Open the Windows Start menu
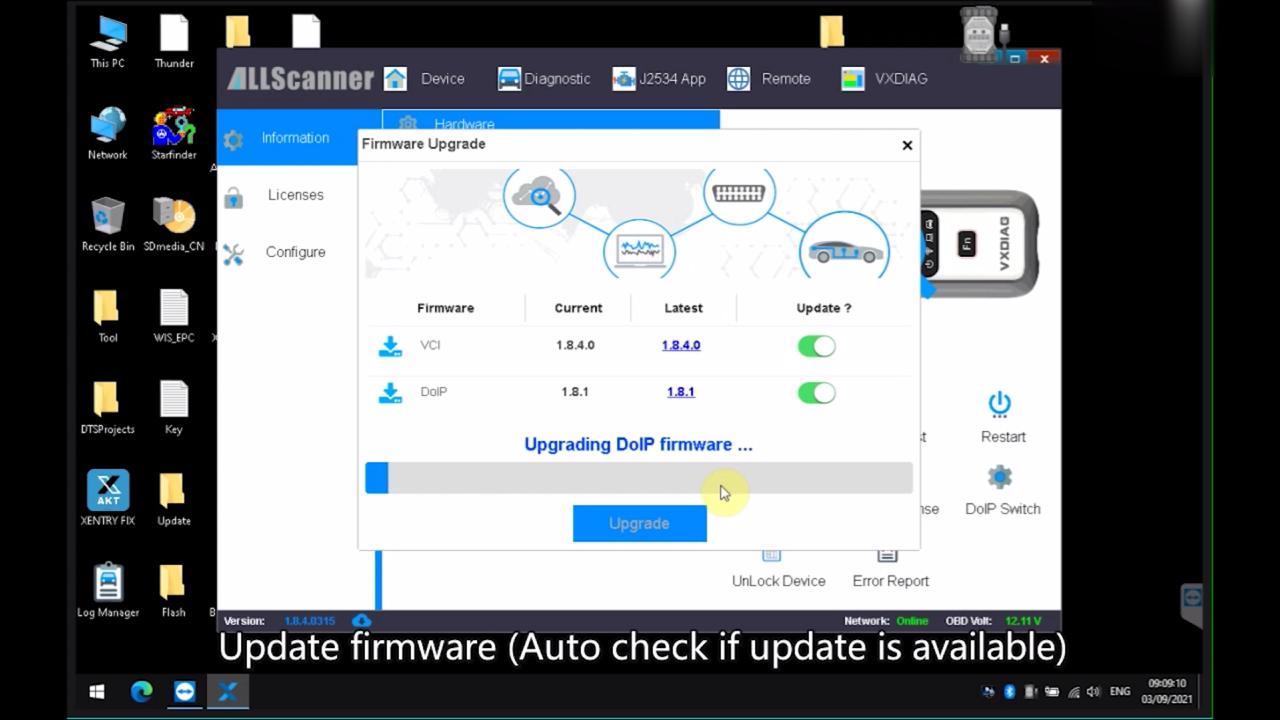Image resolution: width=1280 pixels, height=720 pixels. (97, 692)
